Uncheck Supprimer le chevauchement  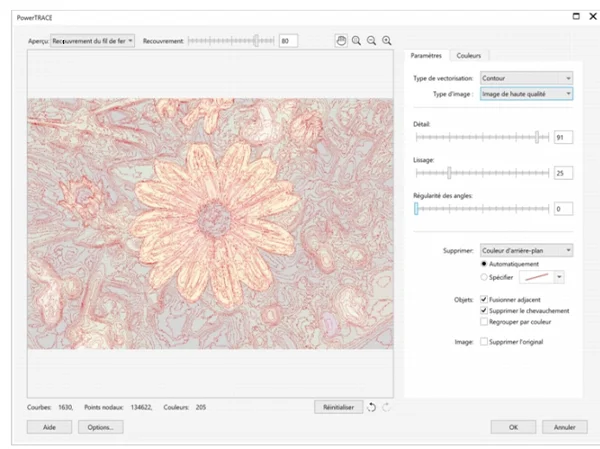[484, 310]
